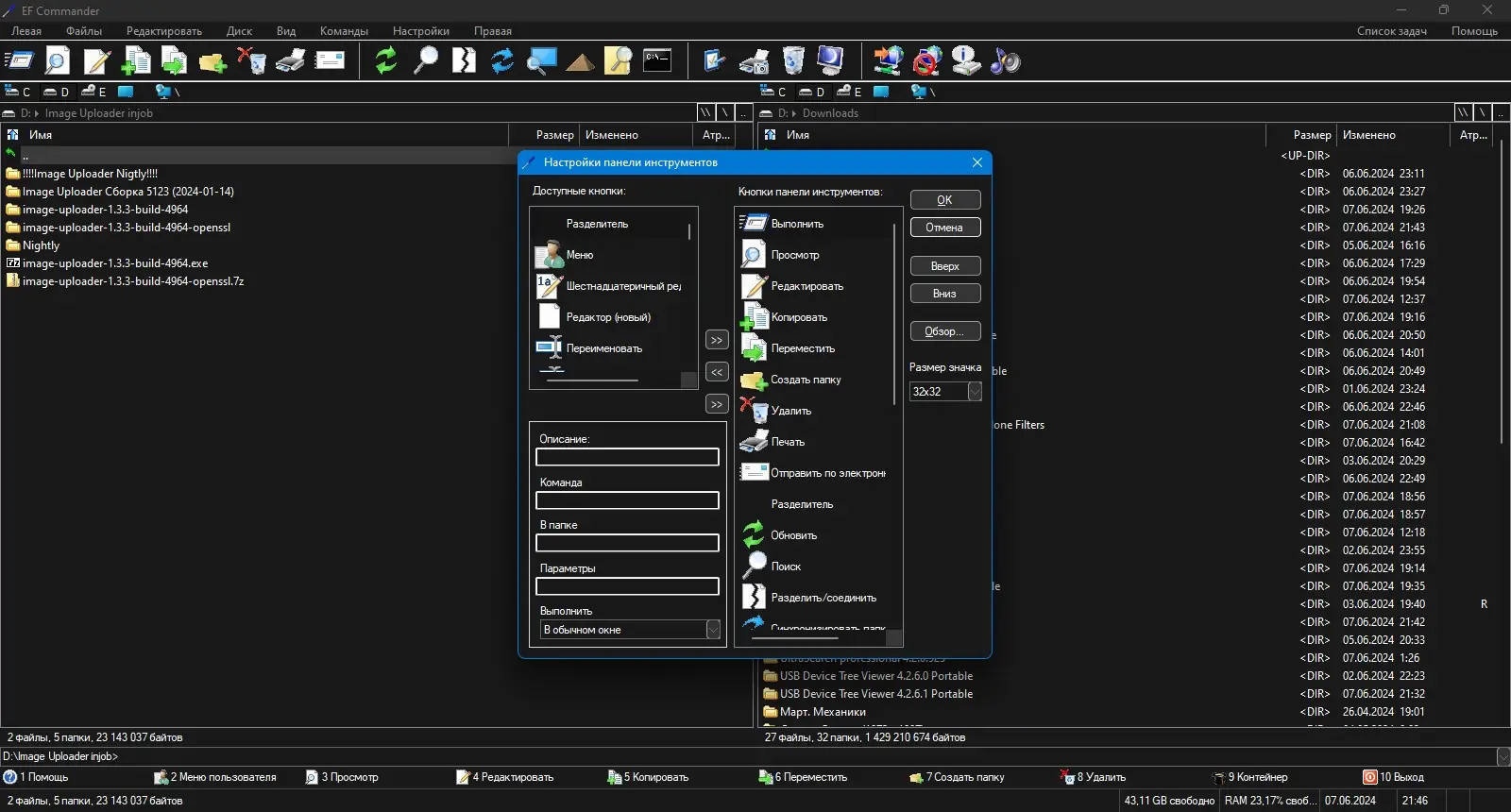This screenshot has height=812, width=1511.
Task: Open the Правая menu
Action: (493, 31)
